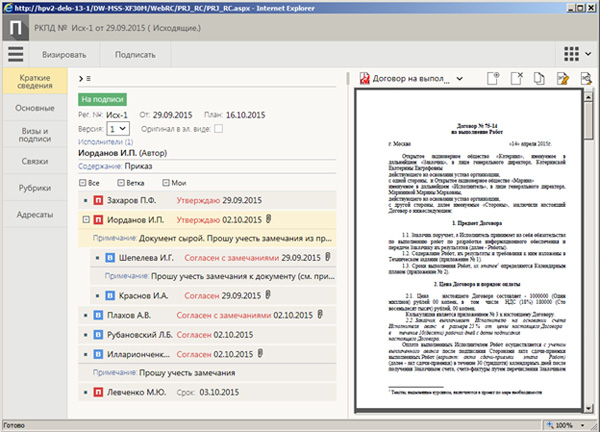This screenshot has height=432, width=600.
Task: Click the splitter handle left of preview
Action: tap(348, 78)
